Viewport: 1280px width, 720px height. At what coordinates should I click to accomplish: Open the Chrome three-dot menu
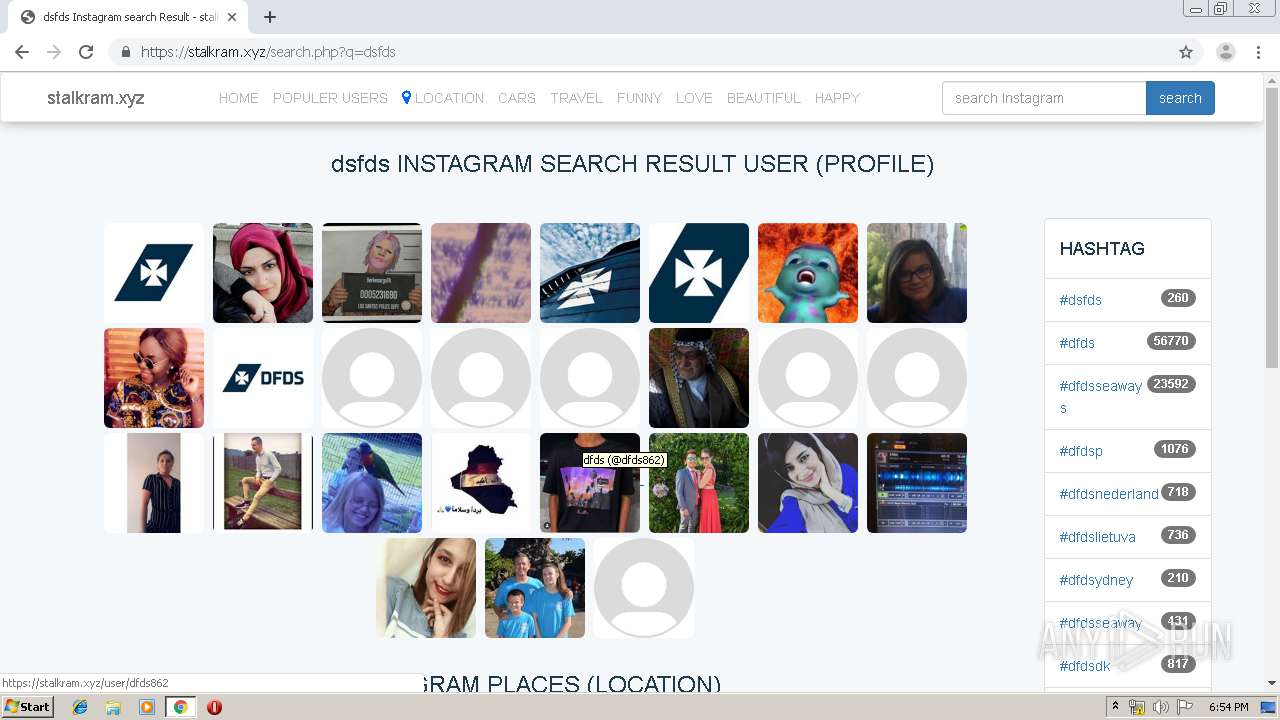1258,52
